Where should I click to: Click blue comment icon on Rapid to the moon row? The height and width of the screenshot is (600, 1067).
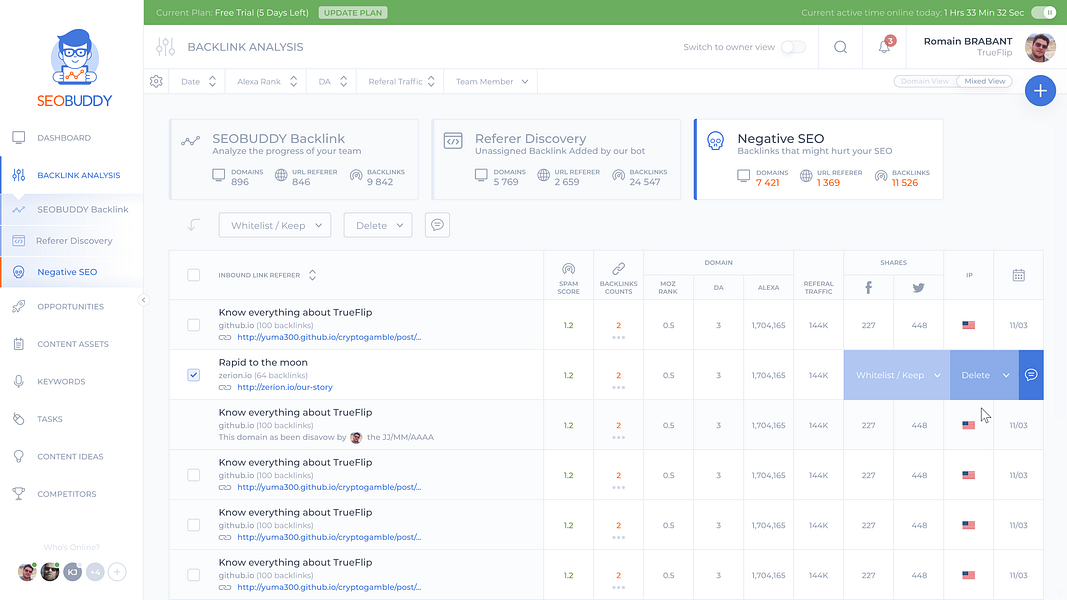(1031, 375)
